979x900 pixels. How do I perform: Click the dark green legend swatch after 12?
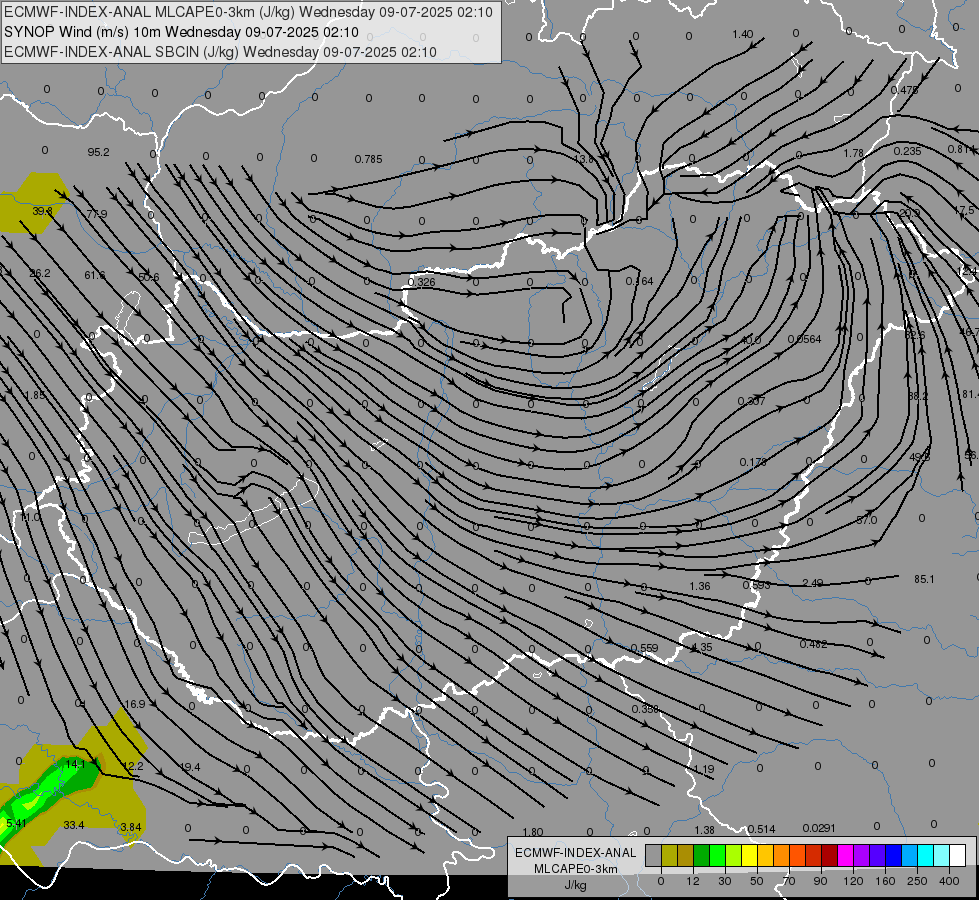coord(702,855)
